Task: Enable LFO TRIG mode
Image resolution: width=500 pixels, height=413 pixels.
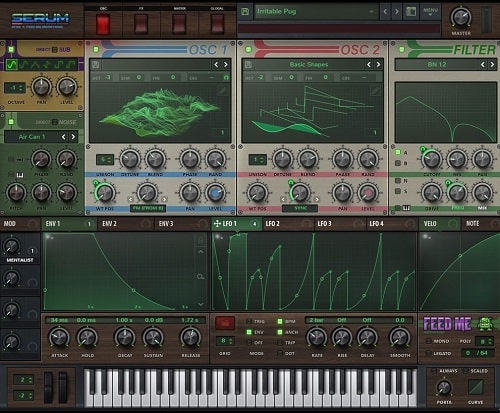Action: (x=249, y=321)
